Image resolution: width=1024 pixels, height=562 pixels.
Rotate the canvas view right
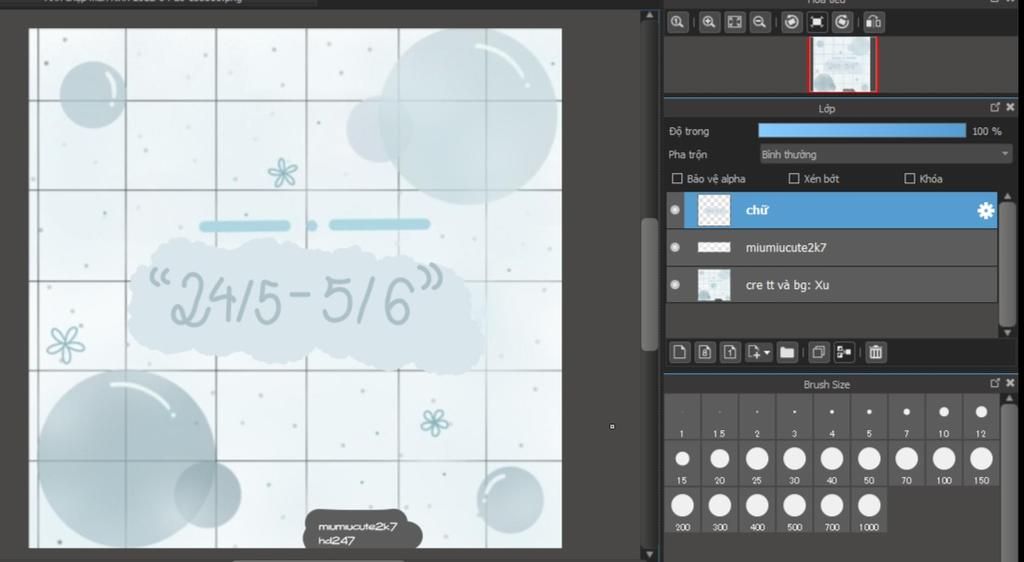pyautogui.click(x=842, y=22)
